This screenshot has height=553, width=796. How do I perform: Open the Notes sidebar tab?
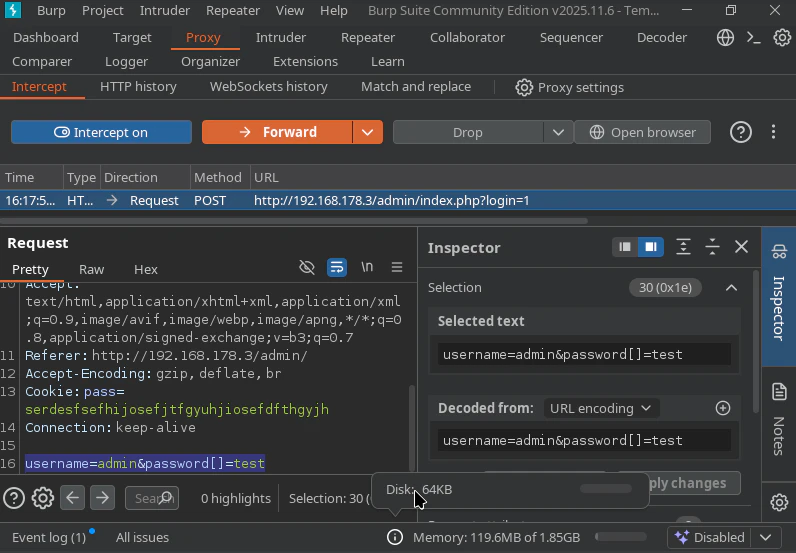coord(779,420)
